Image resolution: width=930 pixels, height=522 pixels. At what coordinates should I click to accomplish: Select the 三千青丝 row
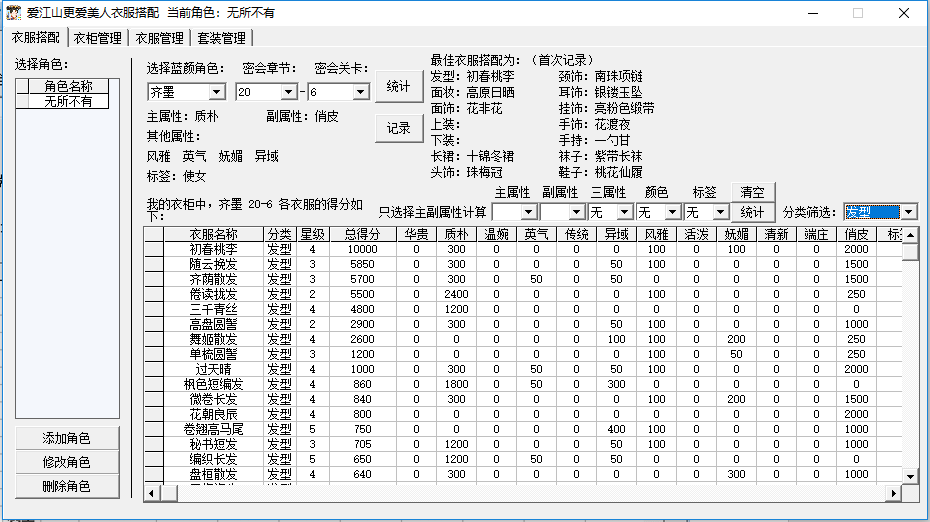coord(523,309)
